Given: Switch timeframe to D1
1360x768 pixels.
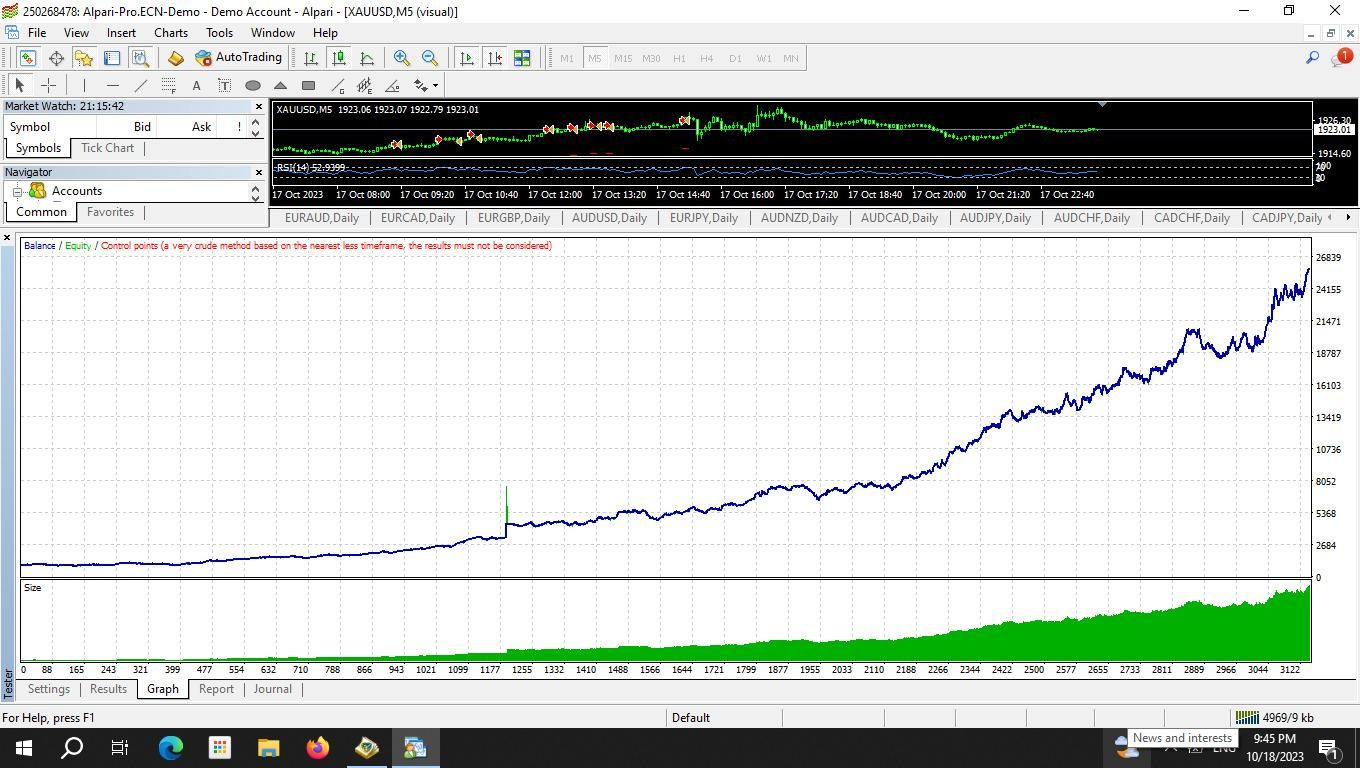Looking at the screenshot, I should (x=735, y=58).
